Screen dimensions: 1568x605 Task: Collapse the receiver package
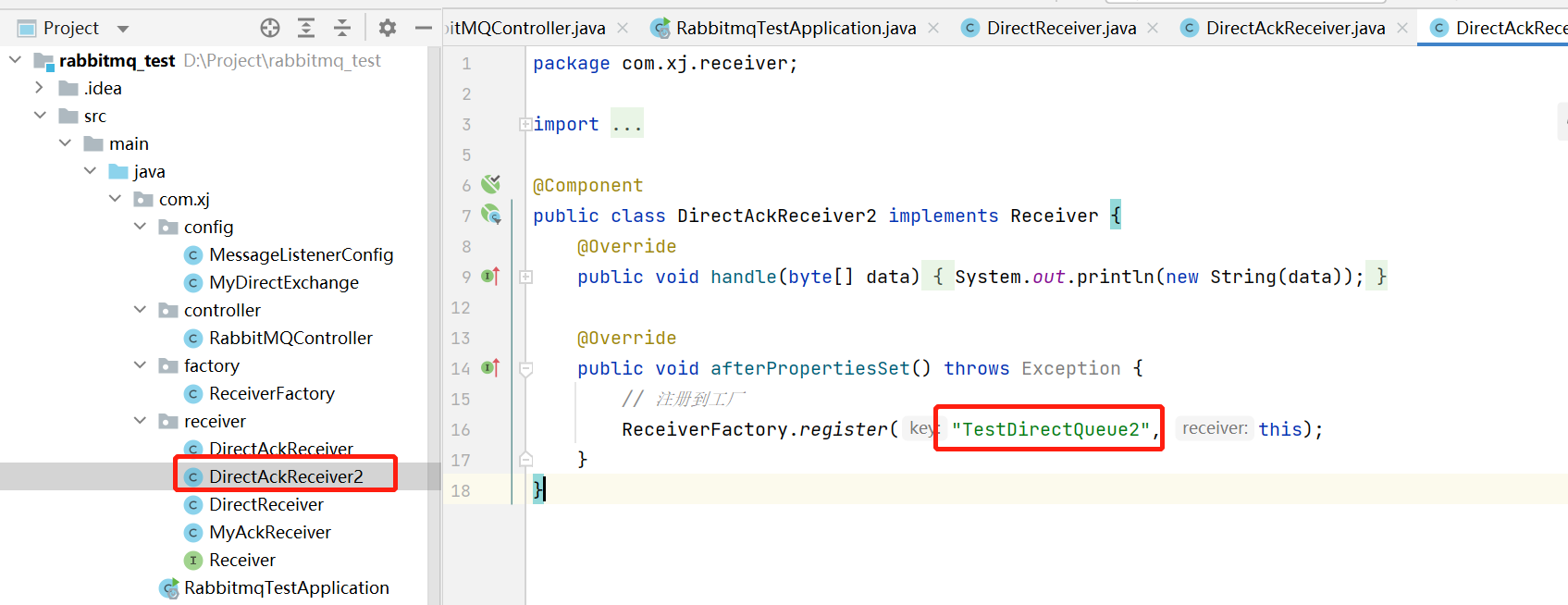point(140,421)
